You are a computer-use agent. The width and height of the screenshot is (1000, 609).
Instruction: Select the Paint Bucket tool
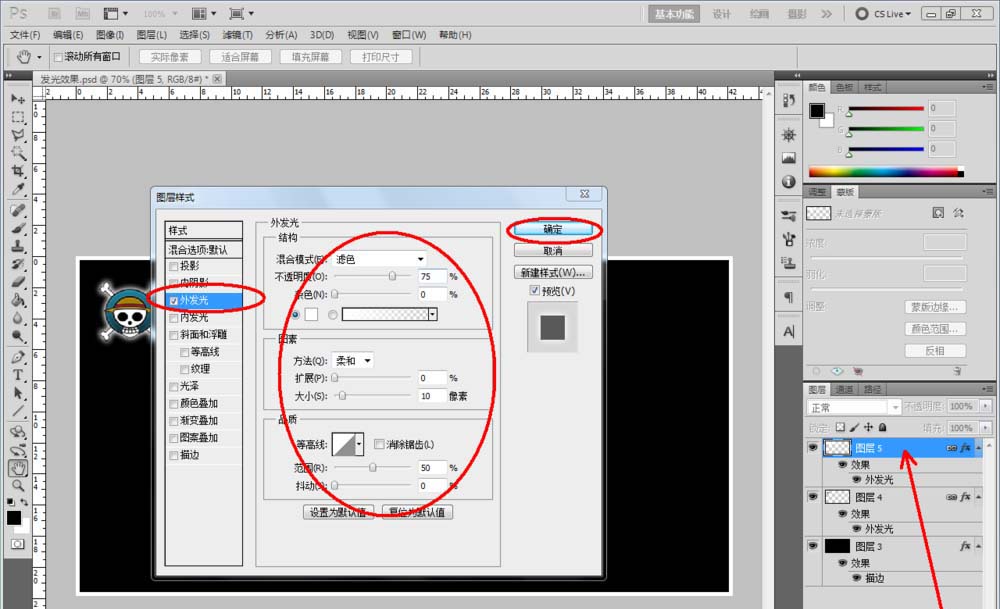(x=18, y=300)
